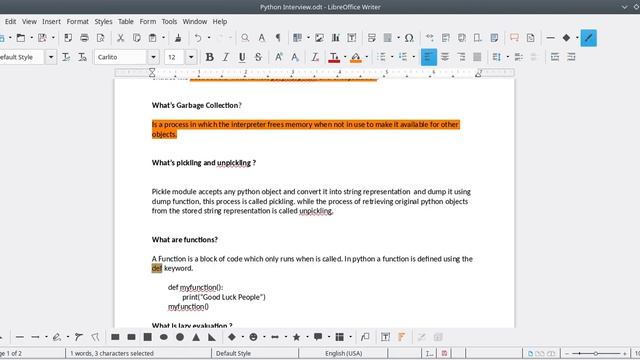Open font color dropdown arrow
640x360 pixels.
pyautogui.click(x=345, y=57)
